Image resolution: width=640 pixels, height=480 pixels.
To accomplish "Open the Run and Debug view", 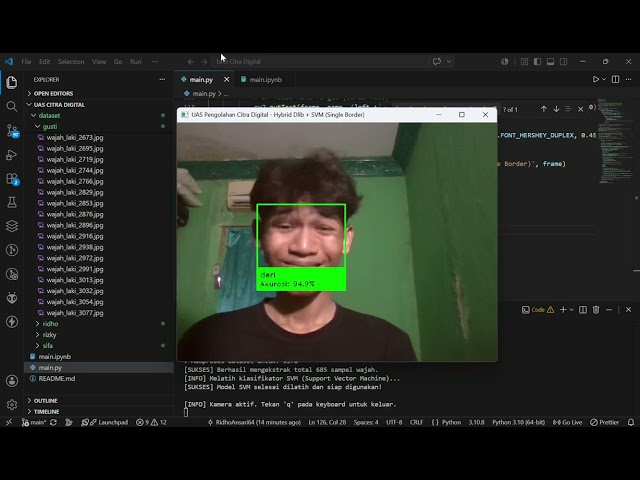I will pos(12,155).
